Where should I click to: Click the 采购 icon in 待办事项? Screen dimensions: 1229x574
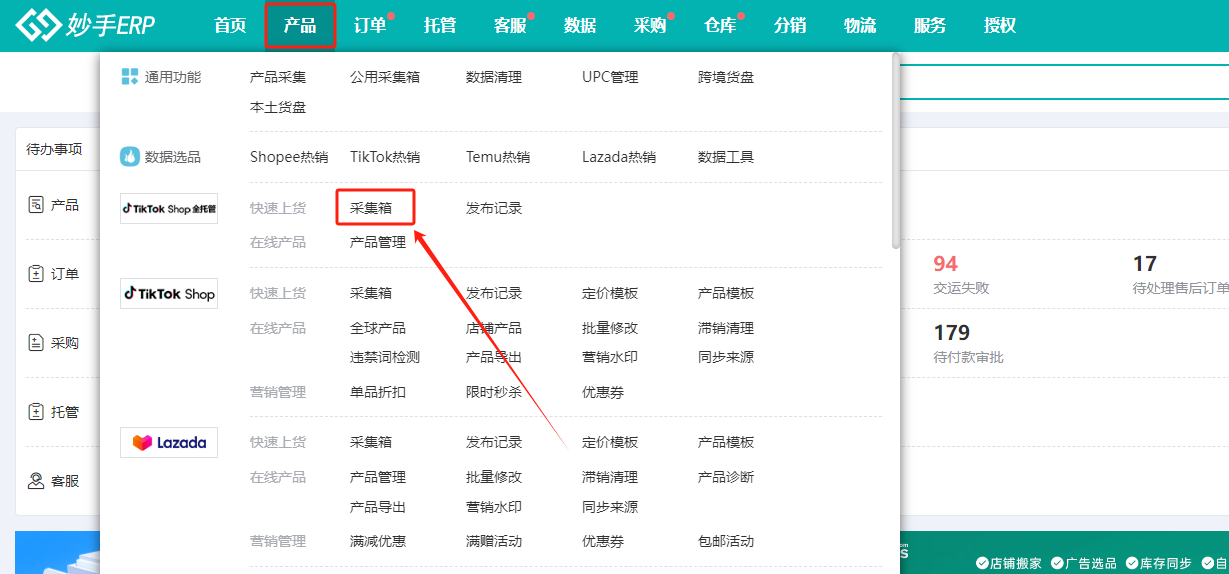coord(35,342)
